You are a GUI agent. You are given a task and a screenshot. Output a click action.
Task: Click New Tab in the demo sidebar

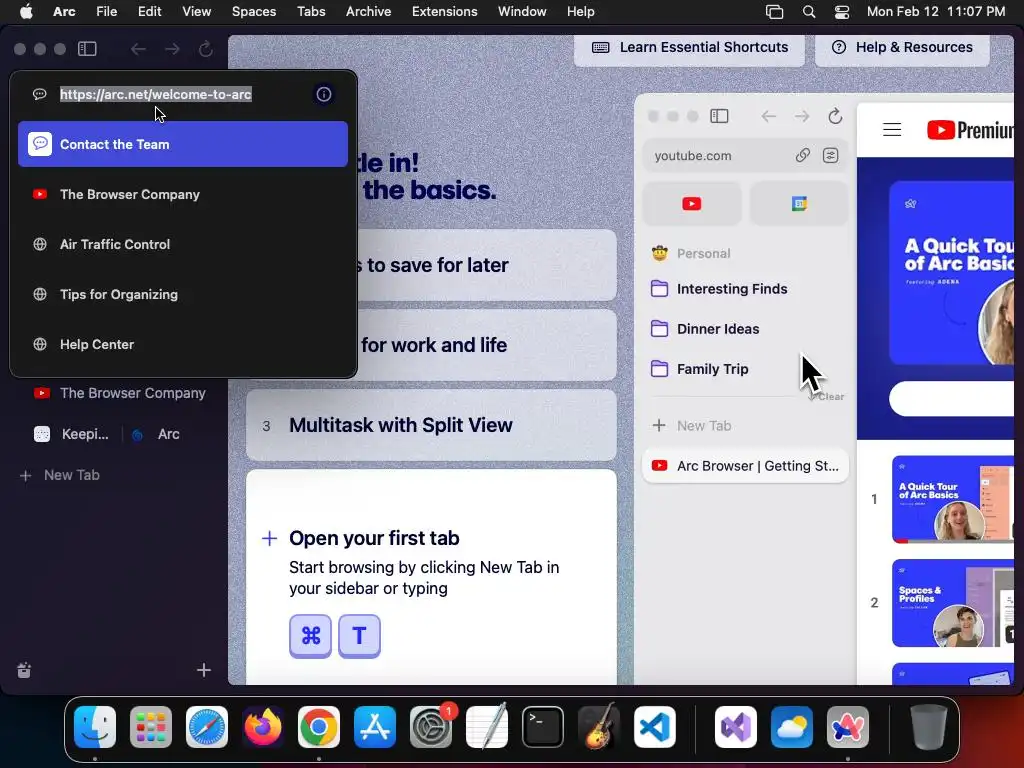coord(692,426)
